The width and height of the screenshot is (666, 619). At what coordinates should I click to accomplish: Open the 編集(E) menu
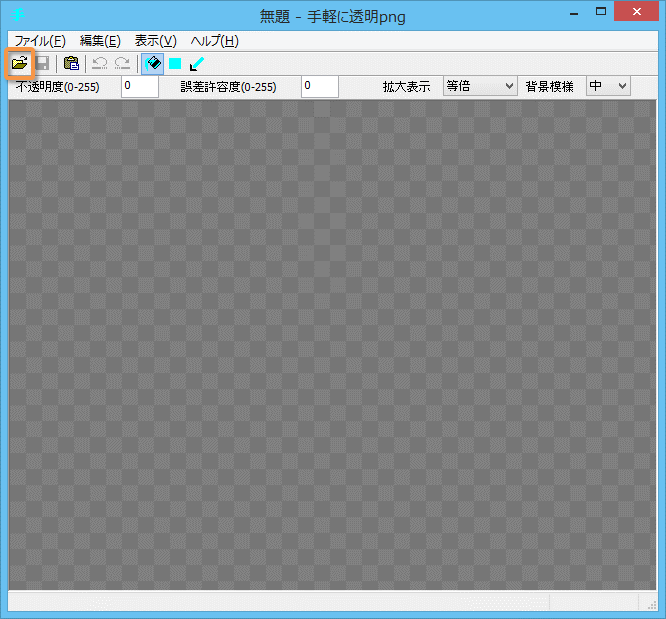[100, 41]
